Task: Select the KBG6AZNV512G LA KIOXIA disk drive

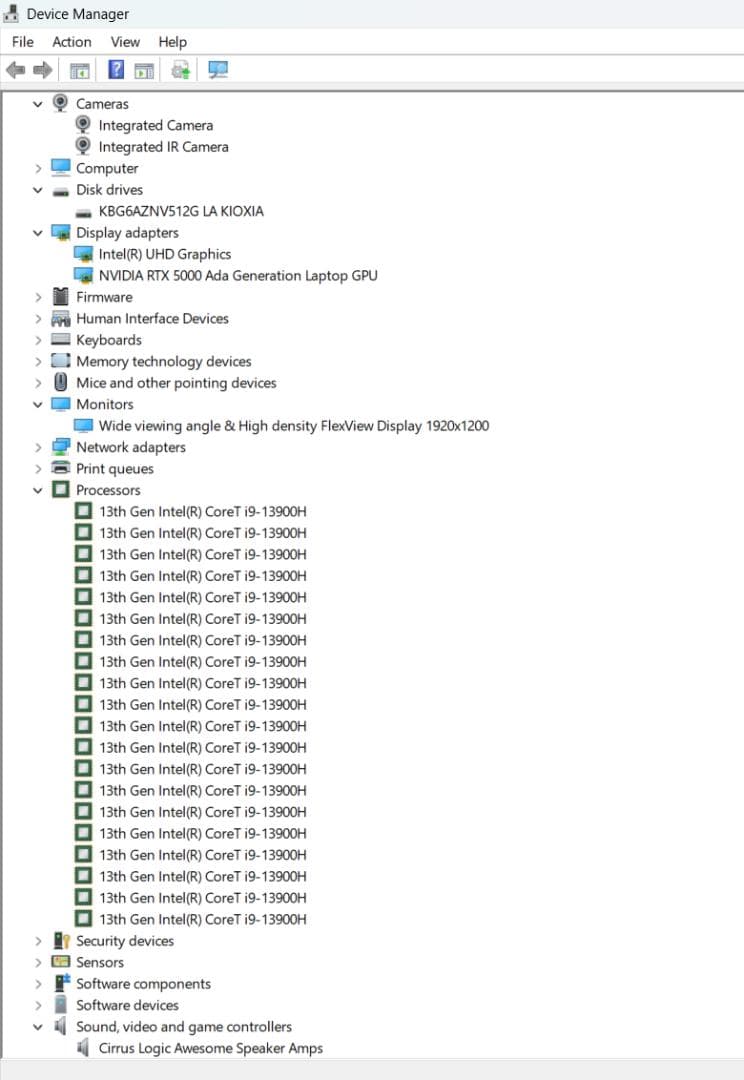Action: [x=181, y=212]
